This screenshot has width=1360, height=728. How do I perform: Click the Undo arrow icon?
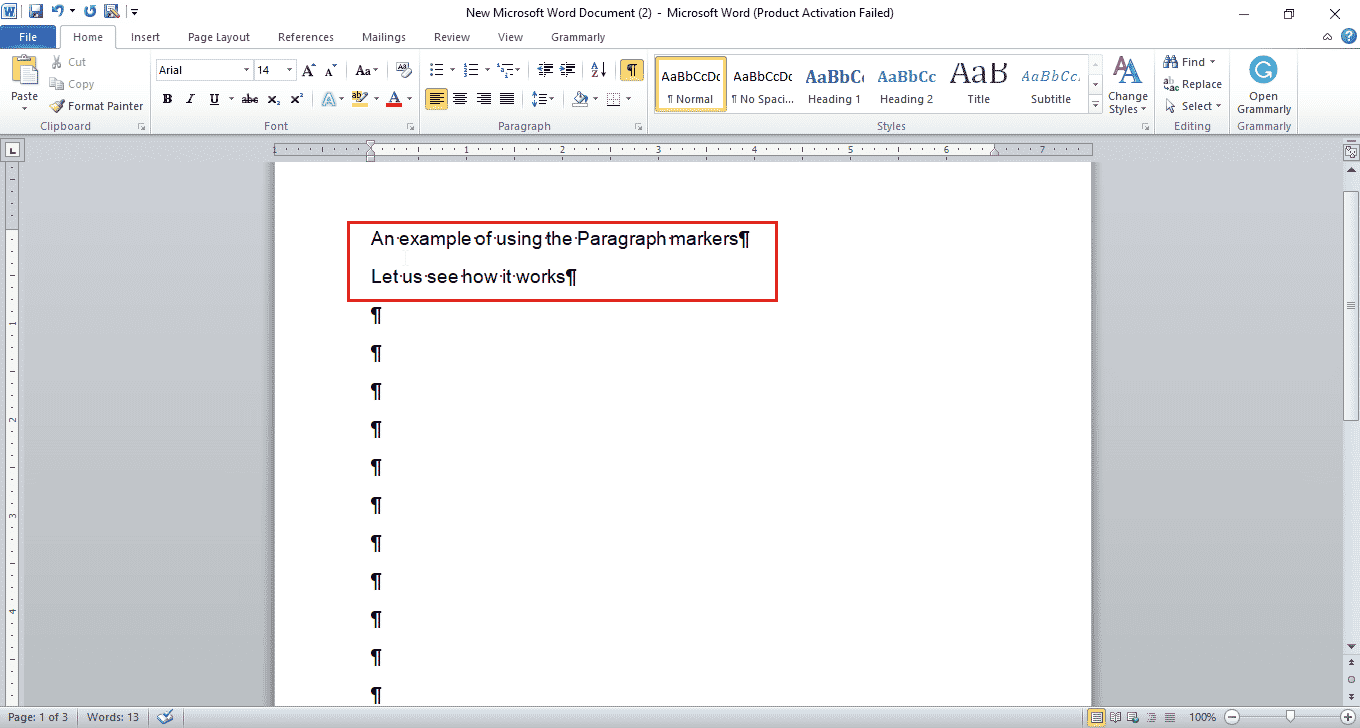(58, 12)
